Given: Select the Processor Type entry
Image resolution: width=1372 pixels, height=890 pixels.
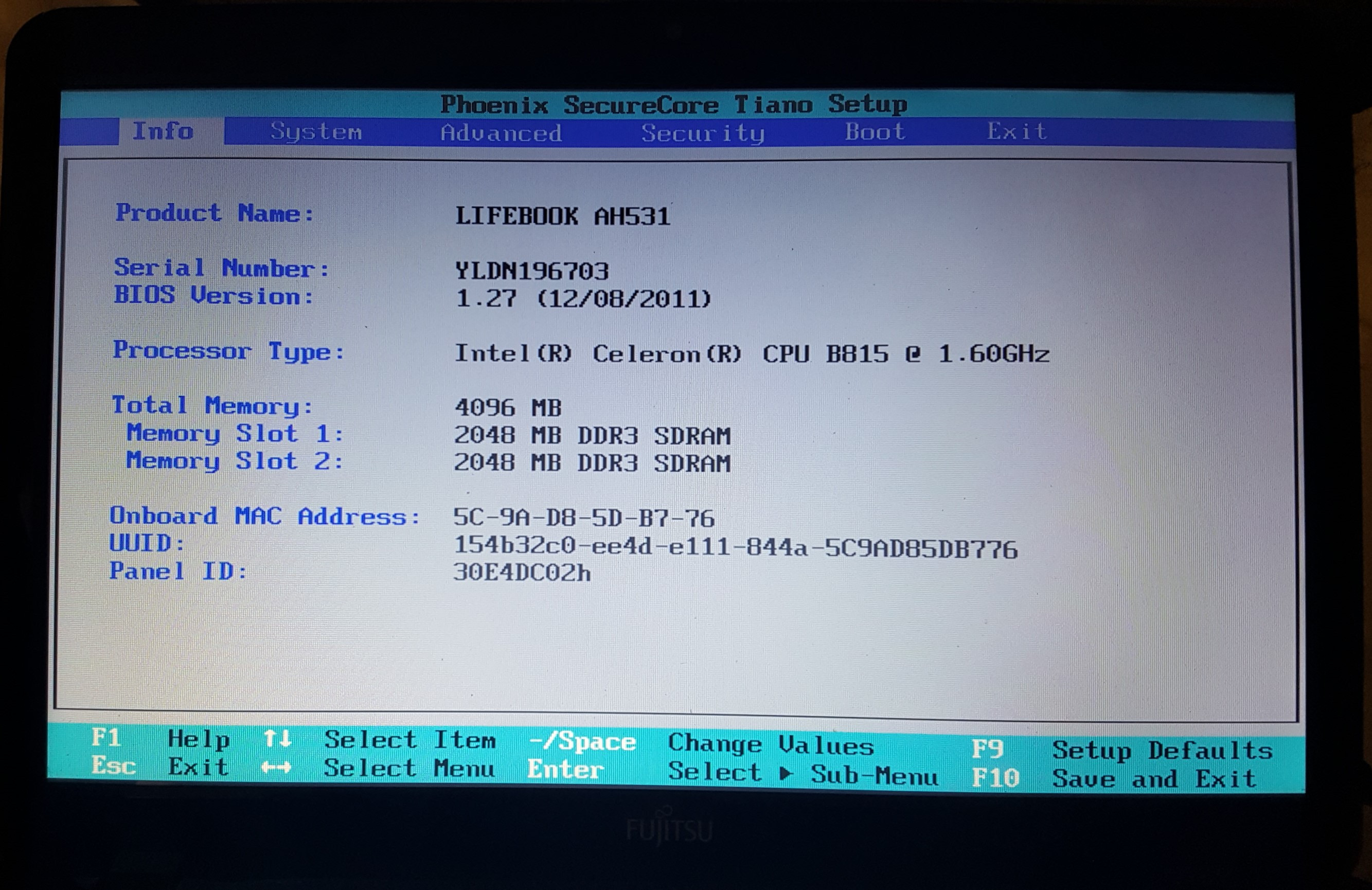Looking at the screenshot, I should pos(229,352).
